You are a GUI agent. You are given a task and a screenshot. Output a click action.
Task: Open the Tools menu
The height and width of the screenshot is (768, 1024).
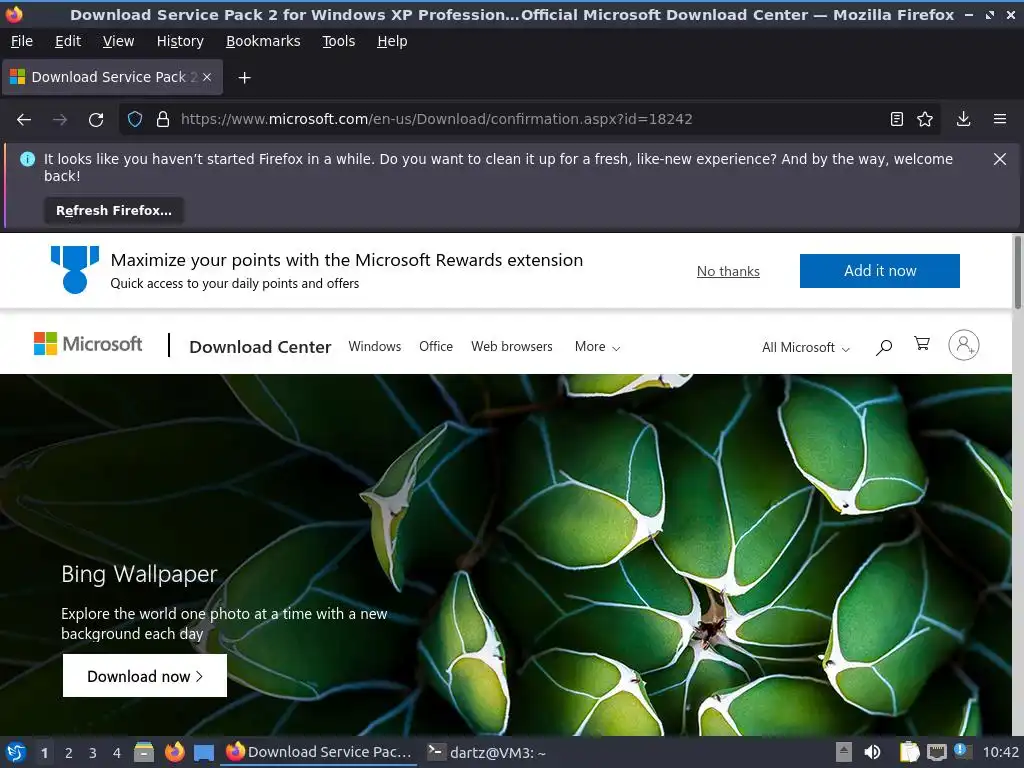pos(338,41)
